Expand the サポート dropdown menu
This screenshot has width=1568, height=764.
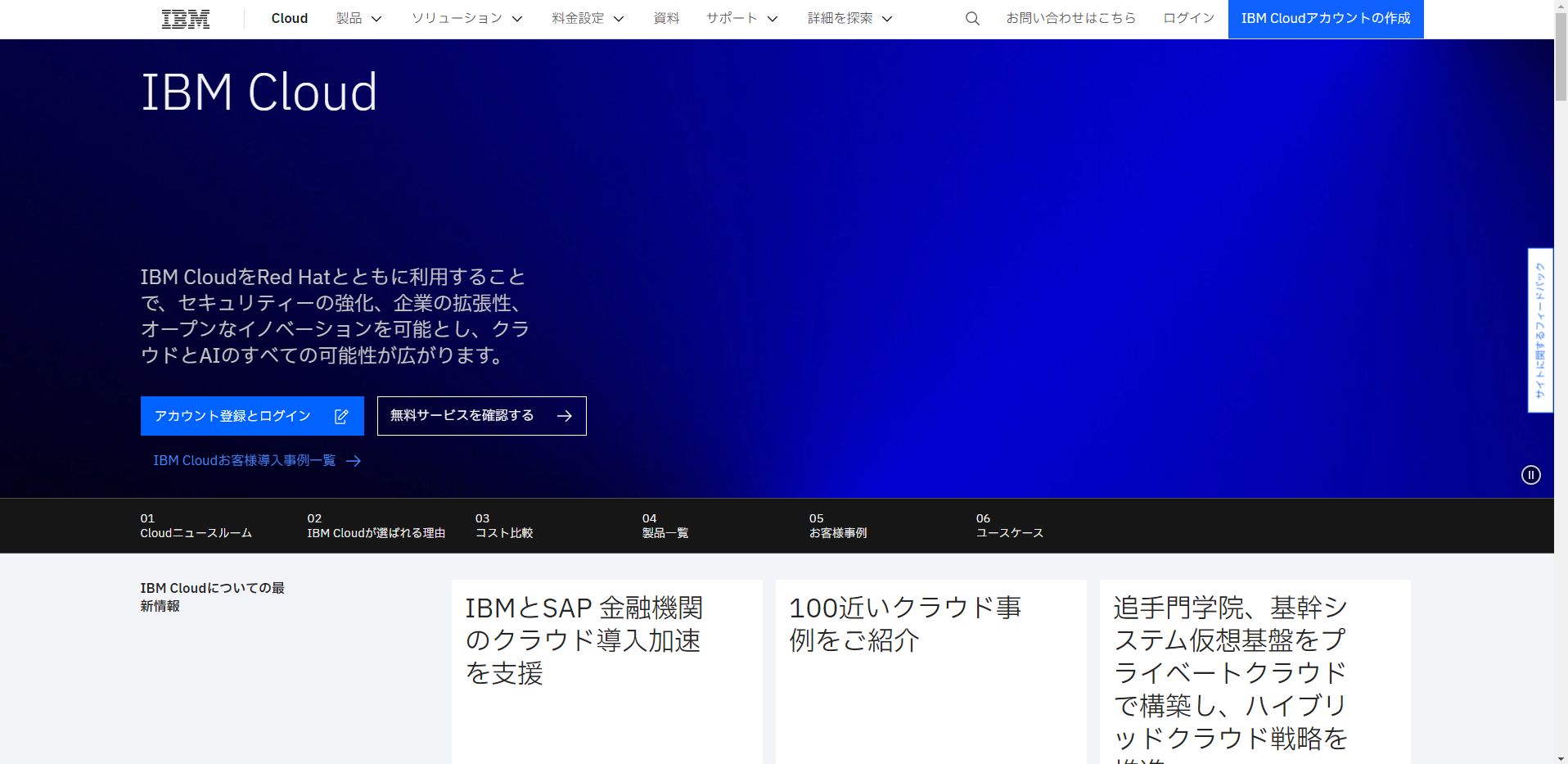pyautogui.click(x=742, y=19)
